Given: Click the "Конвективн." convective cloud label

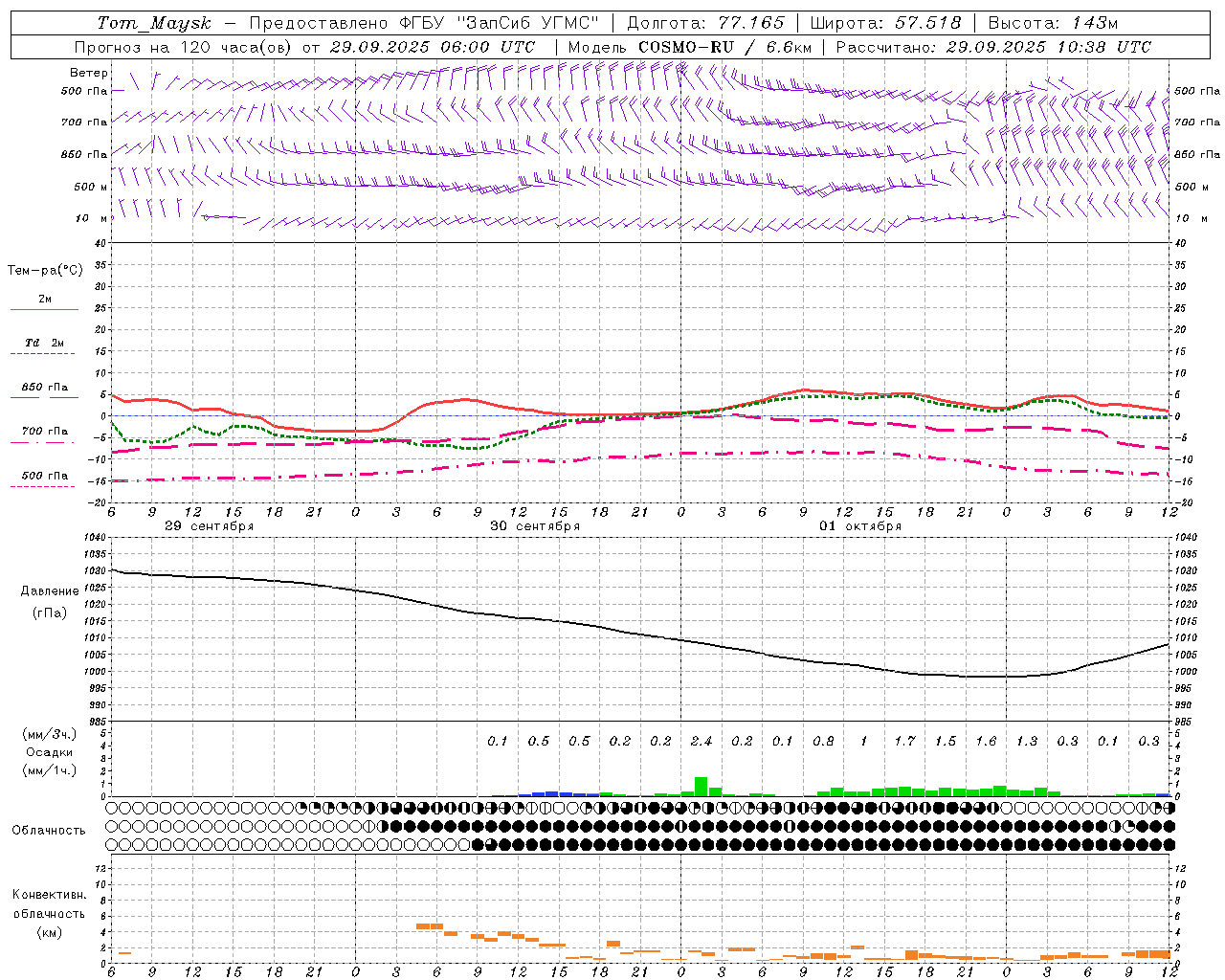Looking at the screenshot, I should click(x=50, y=895).
